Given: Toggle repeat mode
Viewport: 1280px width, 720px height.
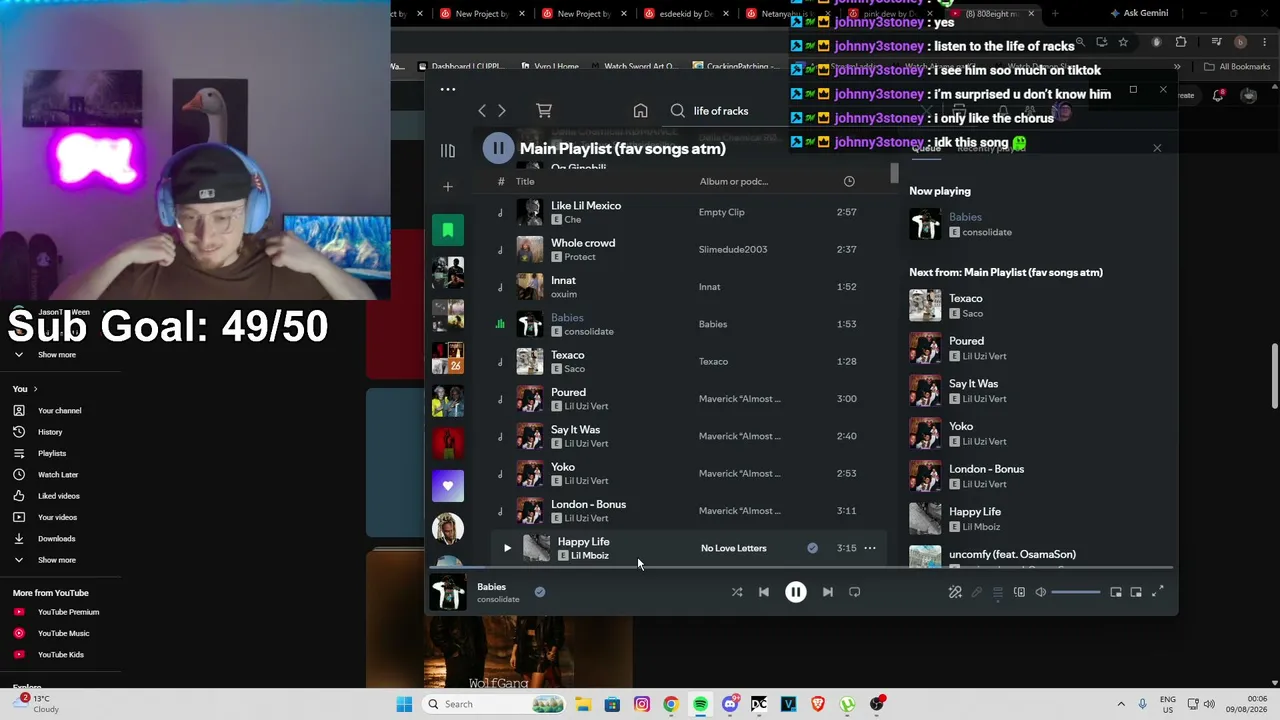Looking at the screenshot, I should click(855, 592).
